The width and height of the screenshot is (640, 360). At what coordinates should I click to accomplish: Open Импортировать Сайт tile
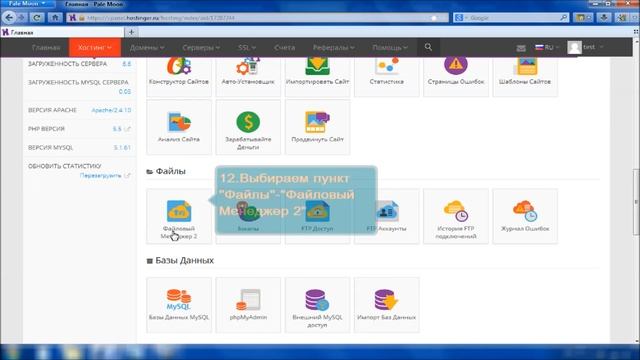(x=318, y=76)
